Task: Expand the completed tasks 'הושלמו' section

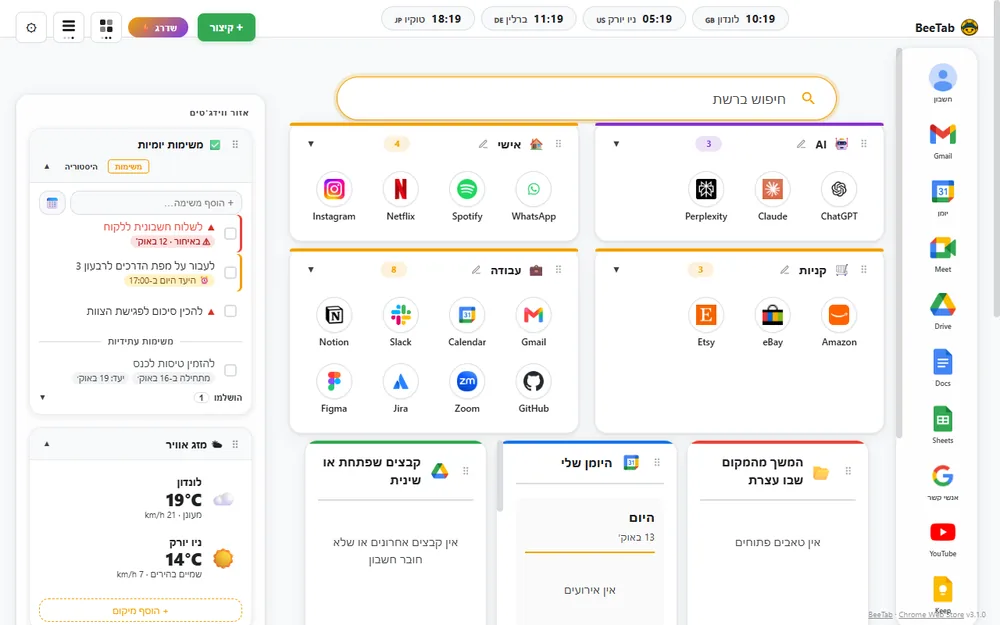Action: (x=43, y=397)
